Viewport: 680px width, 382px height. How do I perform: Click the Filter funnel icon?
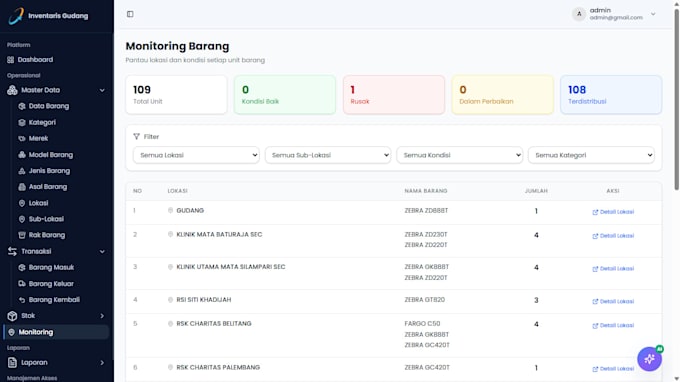137,137
